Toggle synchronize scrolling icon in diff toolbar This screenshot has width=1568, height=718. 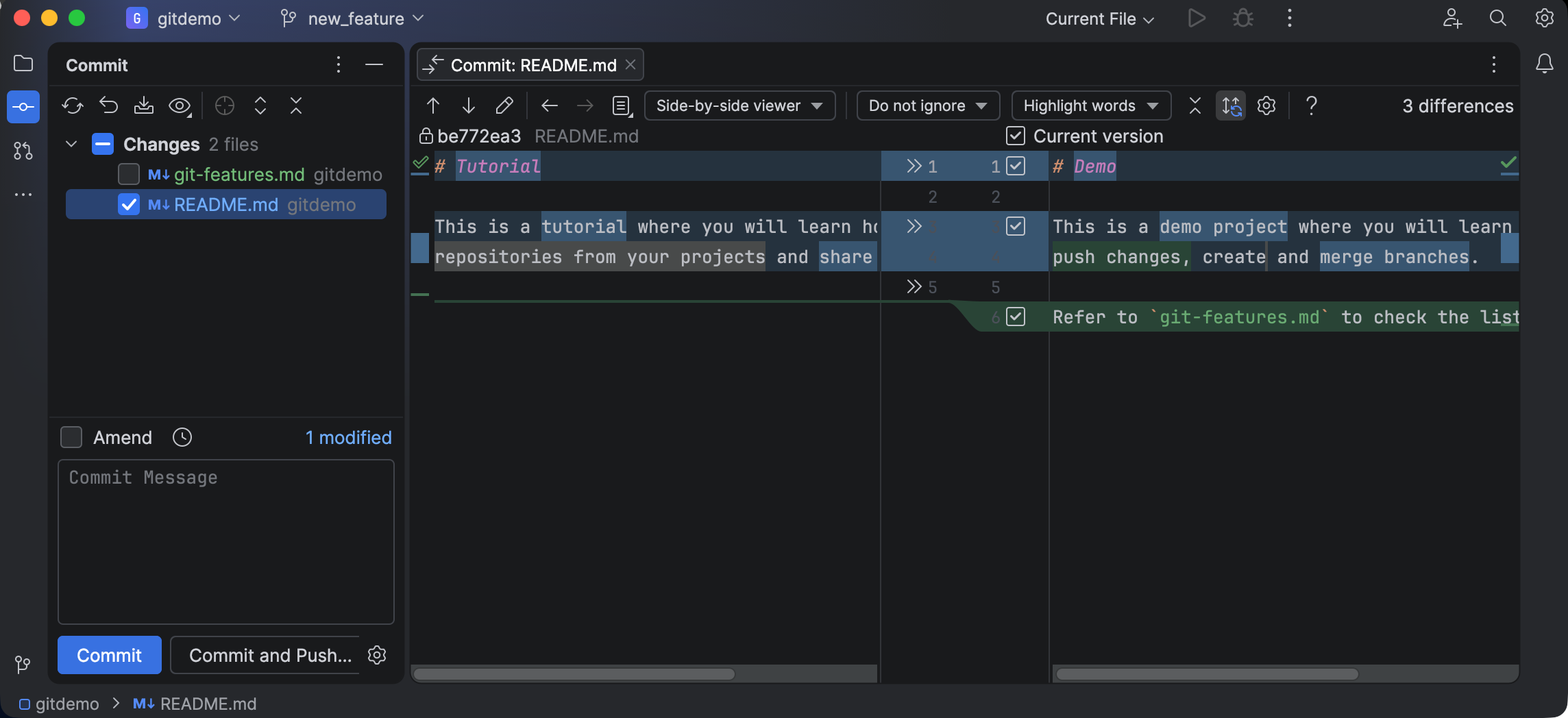click(x=1231, y=106)
